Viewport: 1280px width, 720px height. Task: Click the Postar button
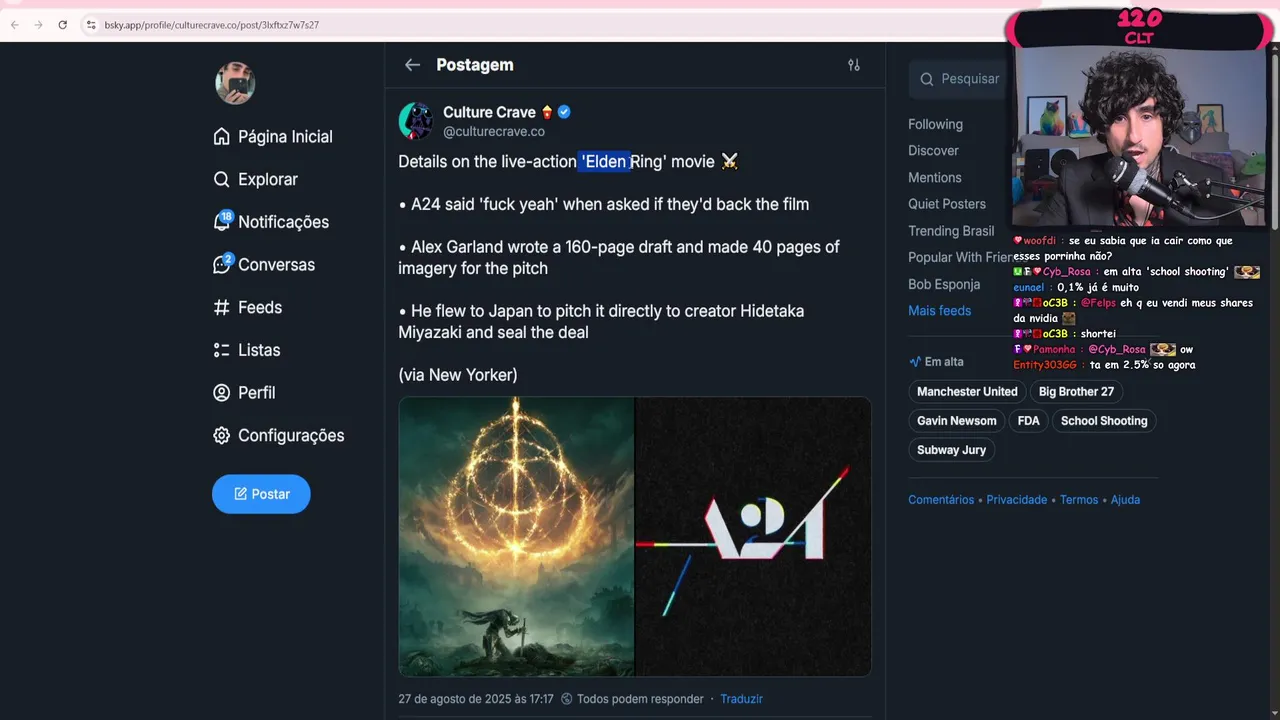[x=261, y=494]
